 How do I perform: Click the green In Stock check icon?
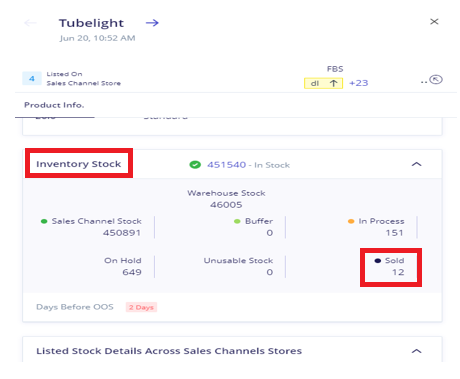pyautogui.click(x=195, y=165)
